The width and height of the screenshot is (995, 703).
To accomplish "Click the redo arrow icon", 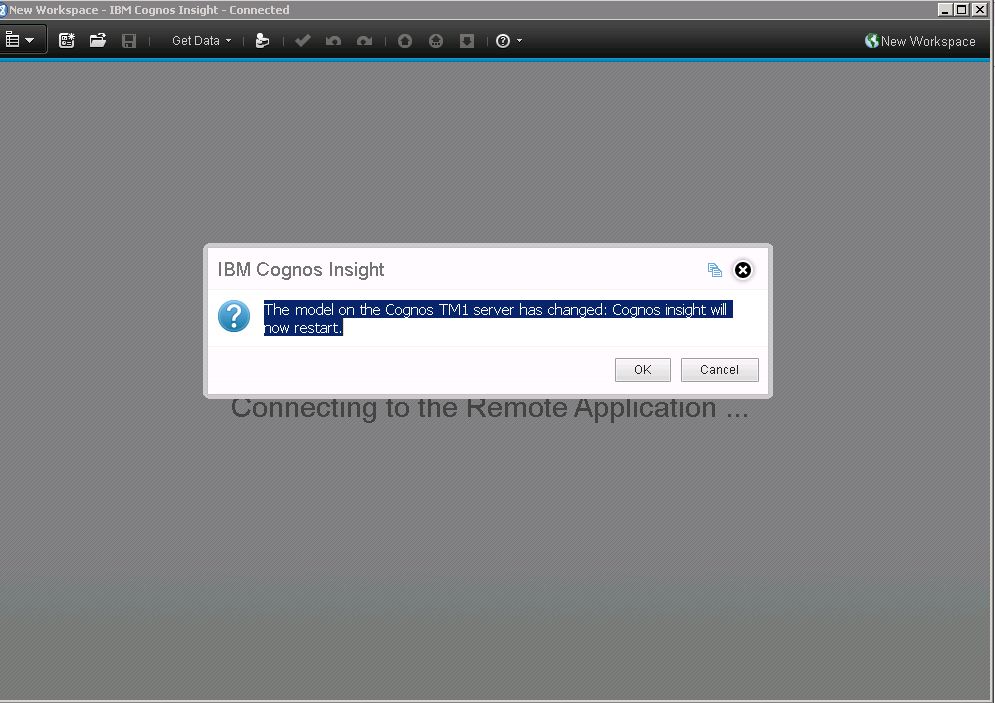I will point(364,41).
